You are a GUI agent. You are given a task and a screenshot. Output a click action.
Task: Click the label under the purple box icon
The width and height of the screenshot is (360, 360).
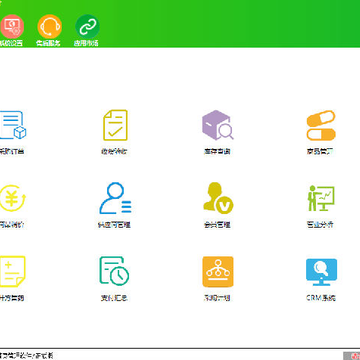pos(217,151)
